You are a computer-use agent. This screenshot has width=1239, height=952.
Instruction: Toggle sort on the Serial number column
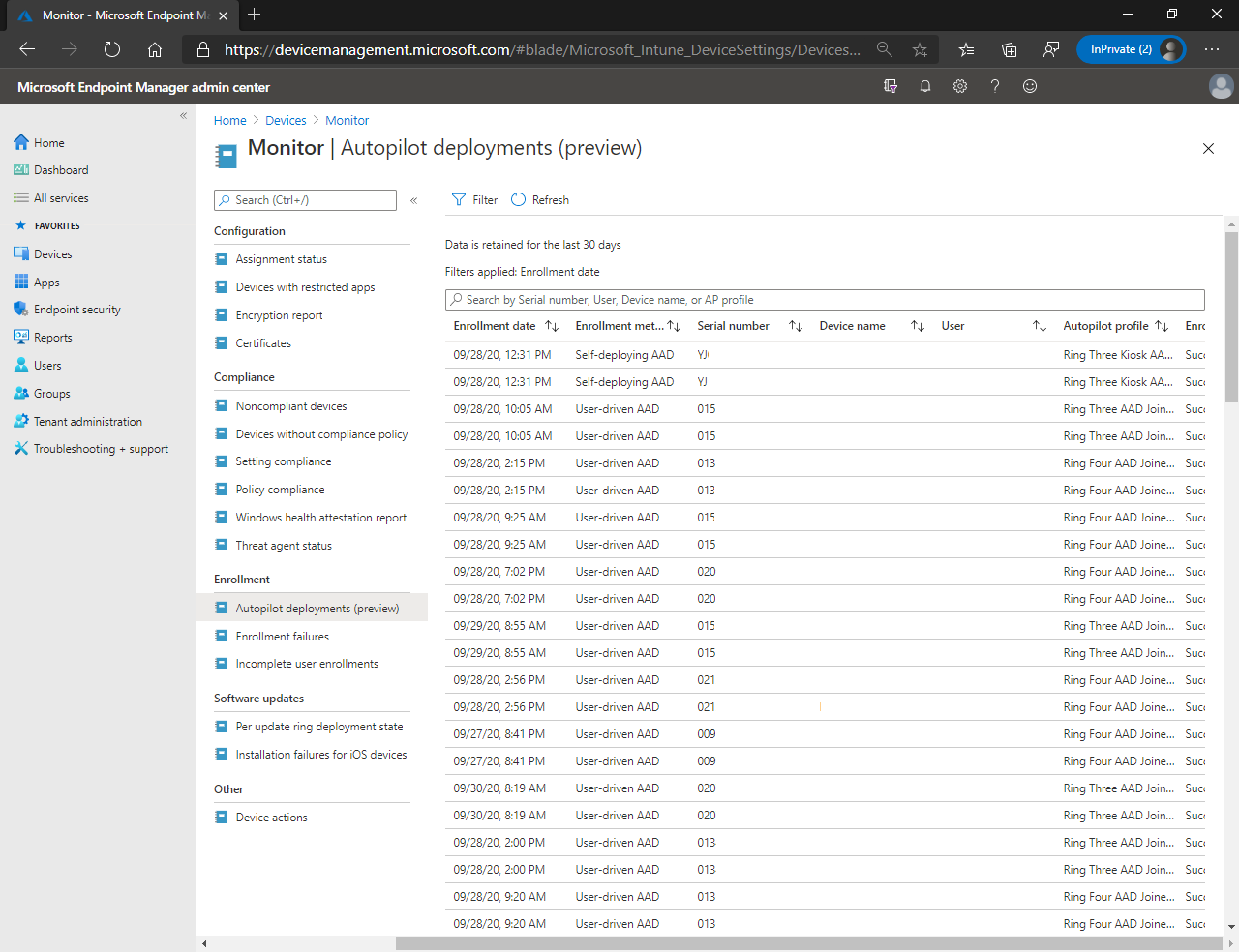pyautogui.click(x=794, y=326)
